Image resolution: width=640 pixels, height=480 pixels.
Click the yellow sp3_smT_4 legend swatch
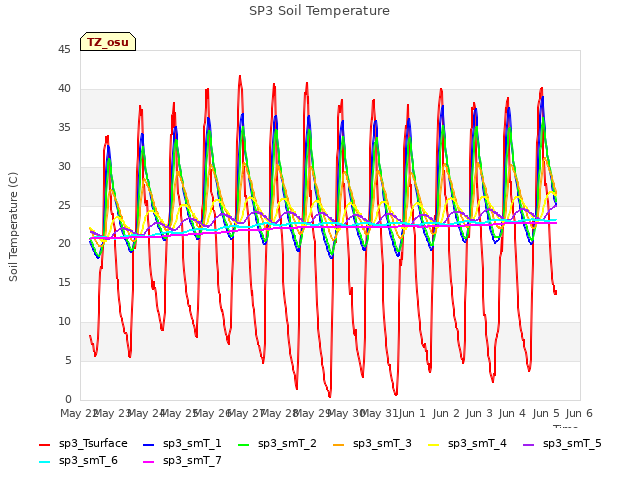click(433, 445)
